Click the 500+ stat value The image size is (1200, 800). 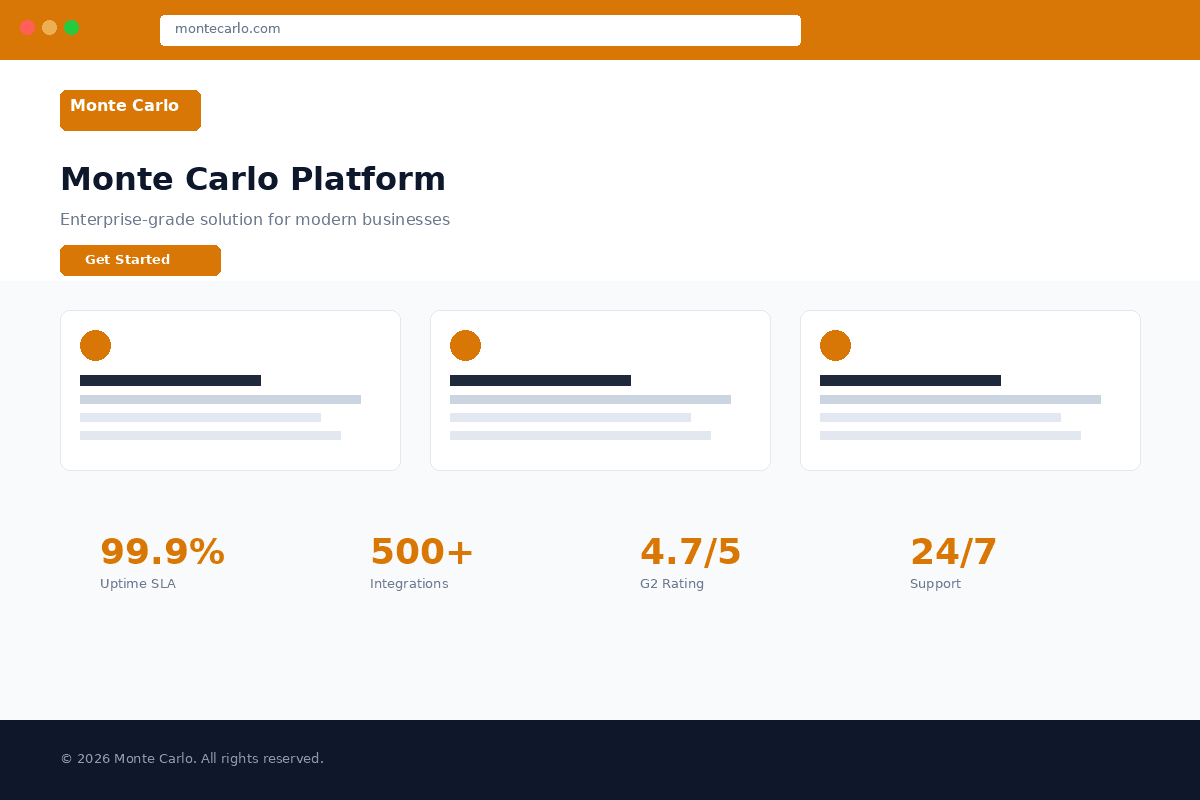[421, 552]
